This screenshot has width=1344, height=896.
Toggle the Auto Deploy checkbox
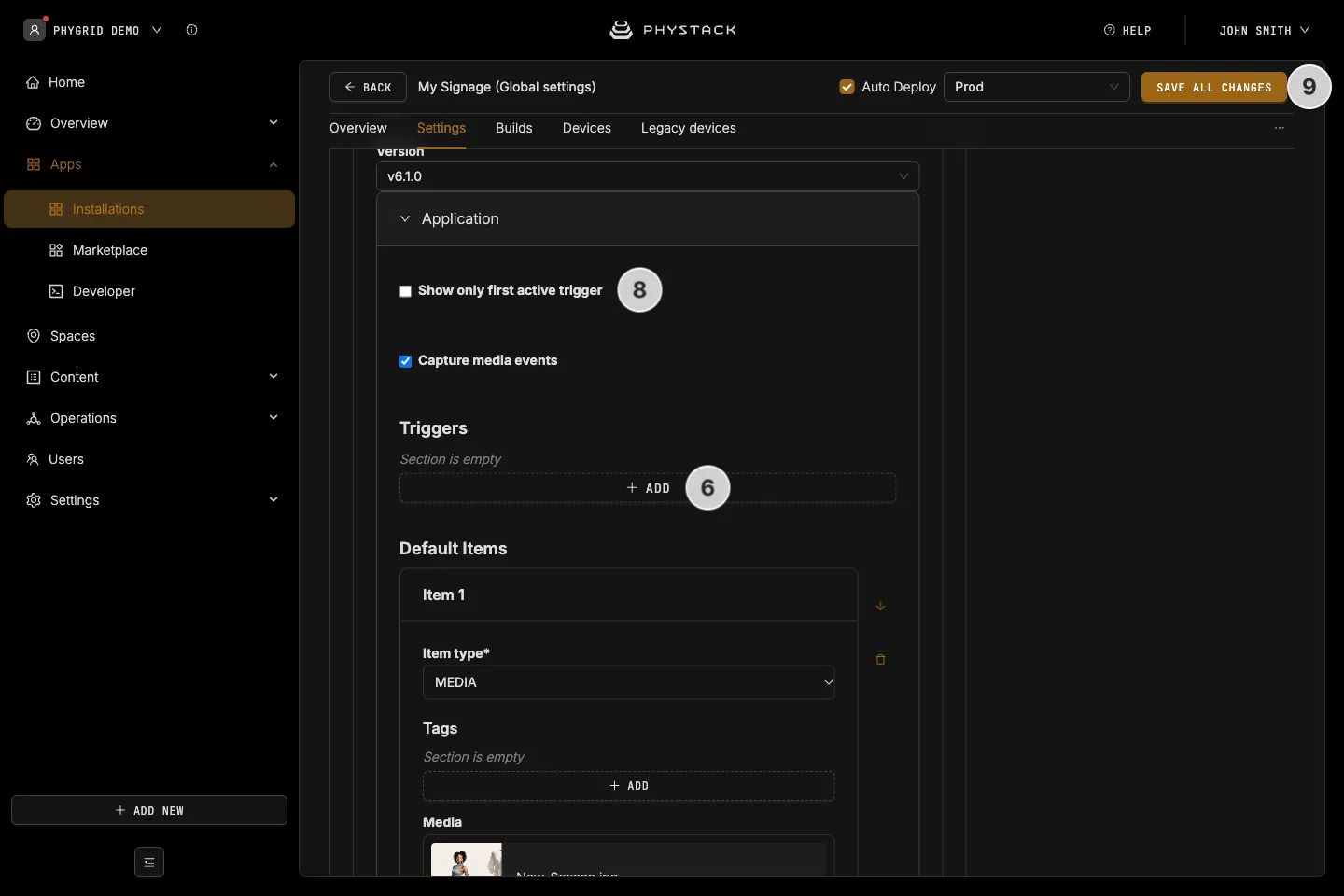pyautogui.click(x=847, y=87)
